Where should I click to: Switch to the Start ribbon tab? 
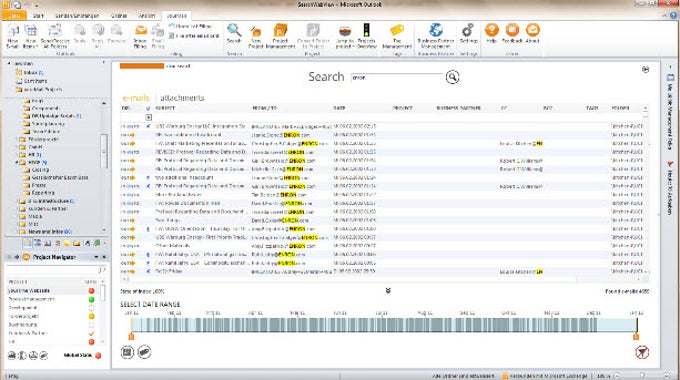point(38,16)
